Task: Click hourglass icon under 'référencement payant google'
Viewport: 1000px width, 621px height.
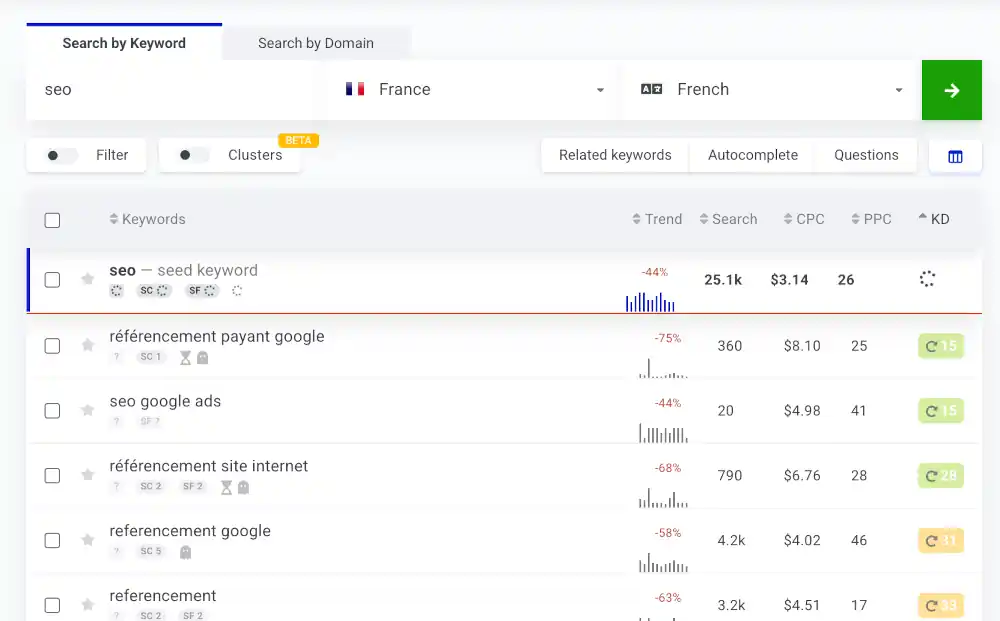Action: click(x=185, y=358)
